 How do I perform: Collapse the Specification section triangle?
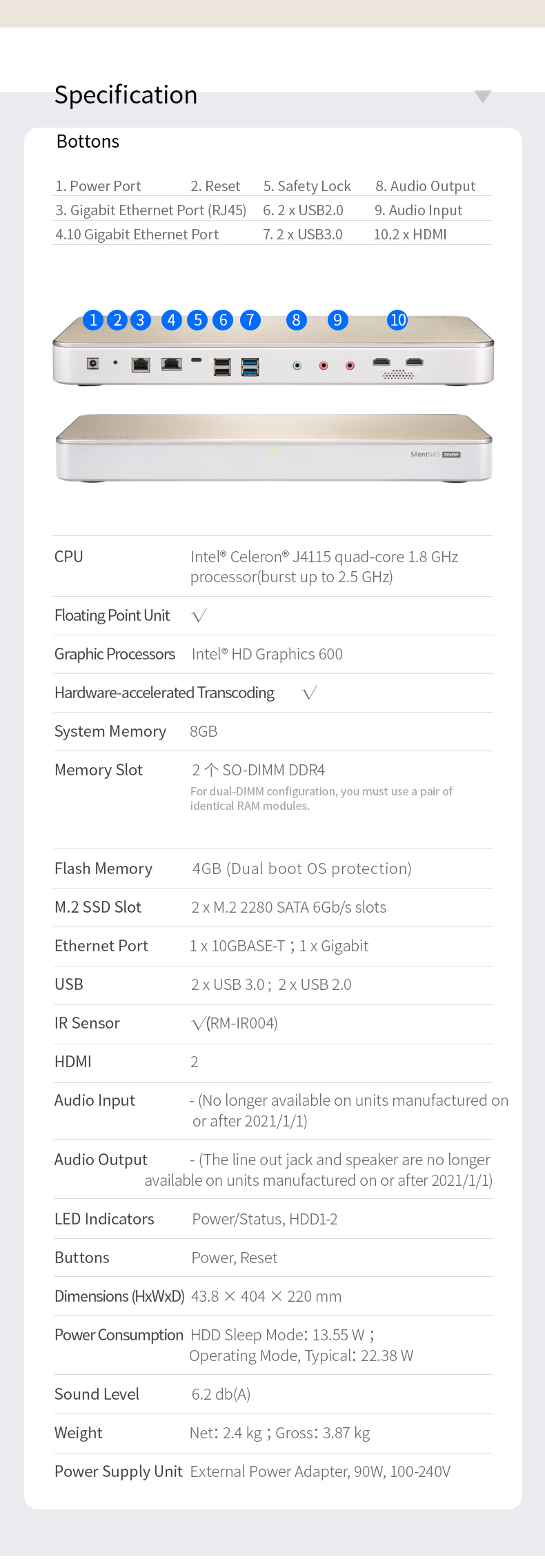pyautogui.click(x=483, y=97)
